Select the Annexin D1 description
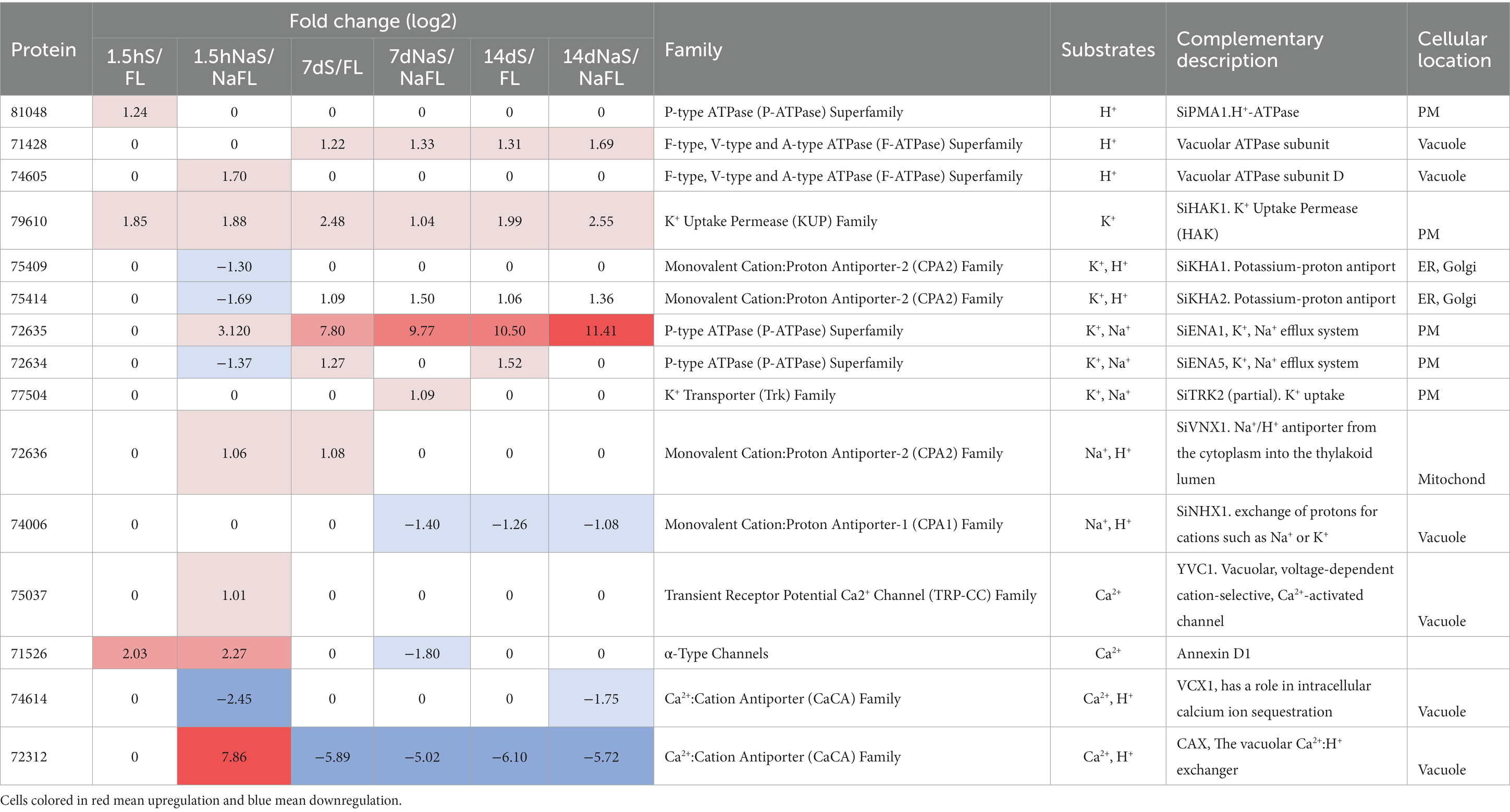1510x812 pixels. point(1213,653)
